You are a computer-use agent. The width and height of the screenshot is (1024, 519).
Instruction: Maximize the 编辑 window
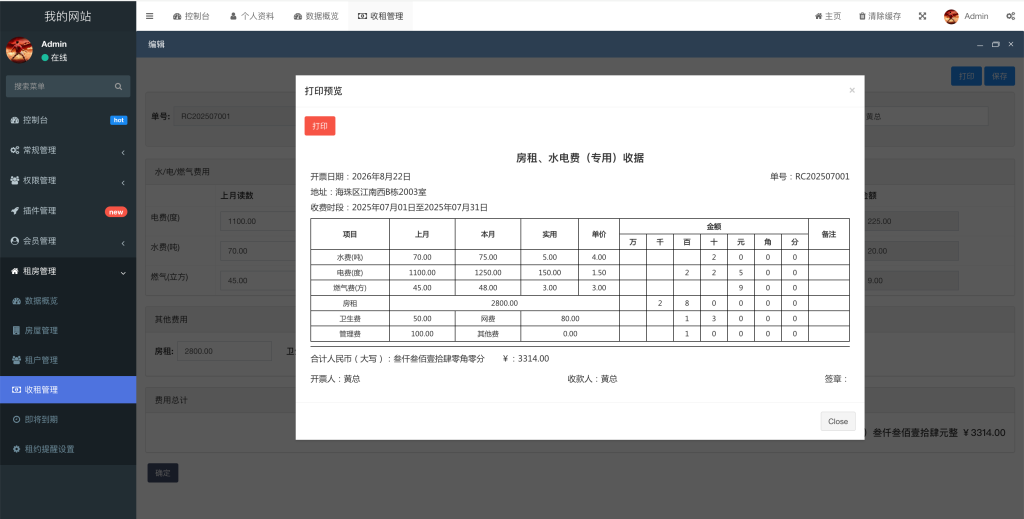[995, 44]
